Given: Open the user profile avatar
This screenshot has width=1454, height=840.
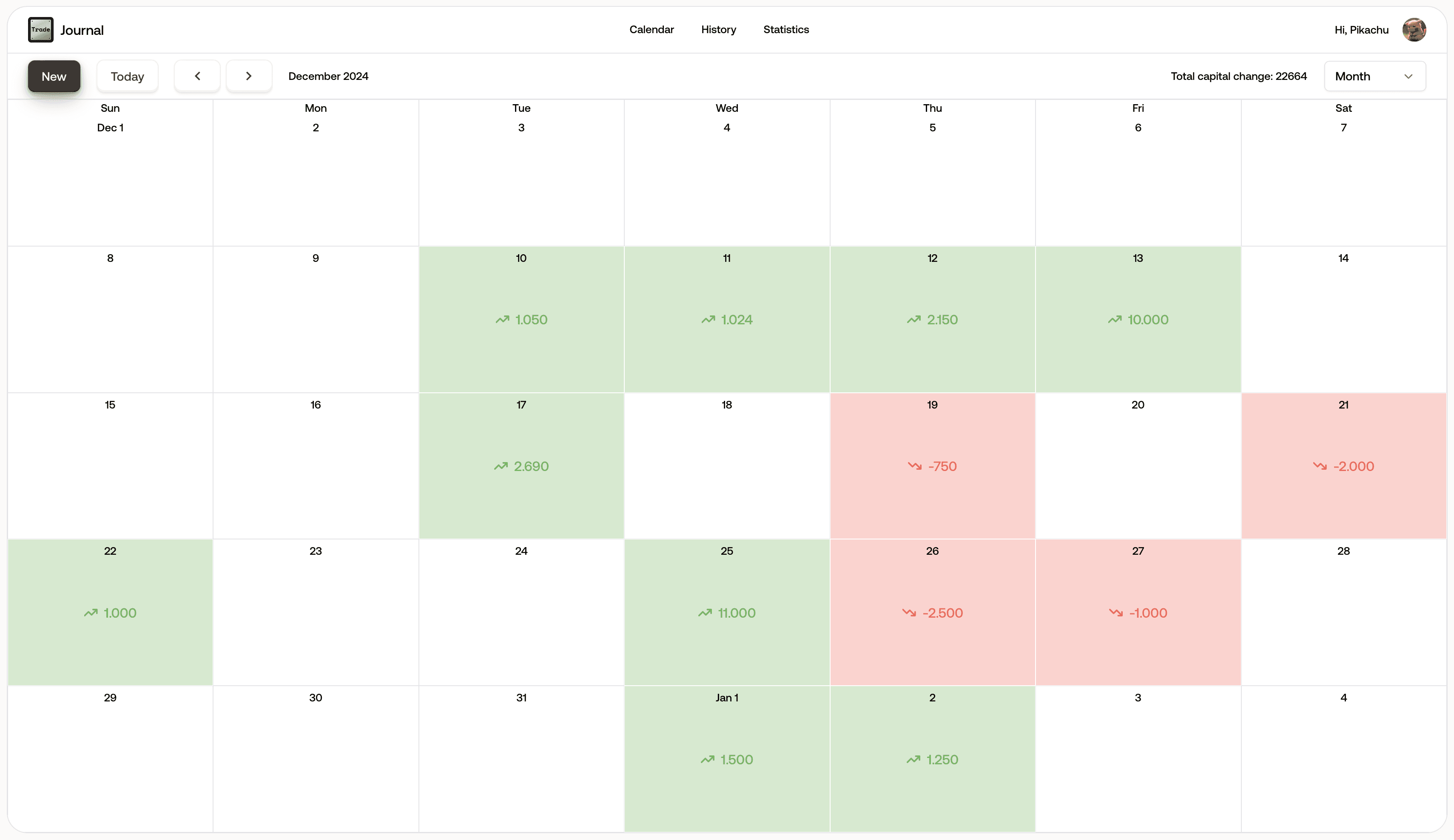Looking at the screenshot, I should 1414,29.
